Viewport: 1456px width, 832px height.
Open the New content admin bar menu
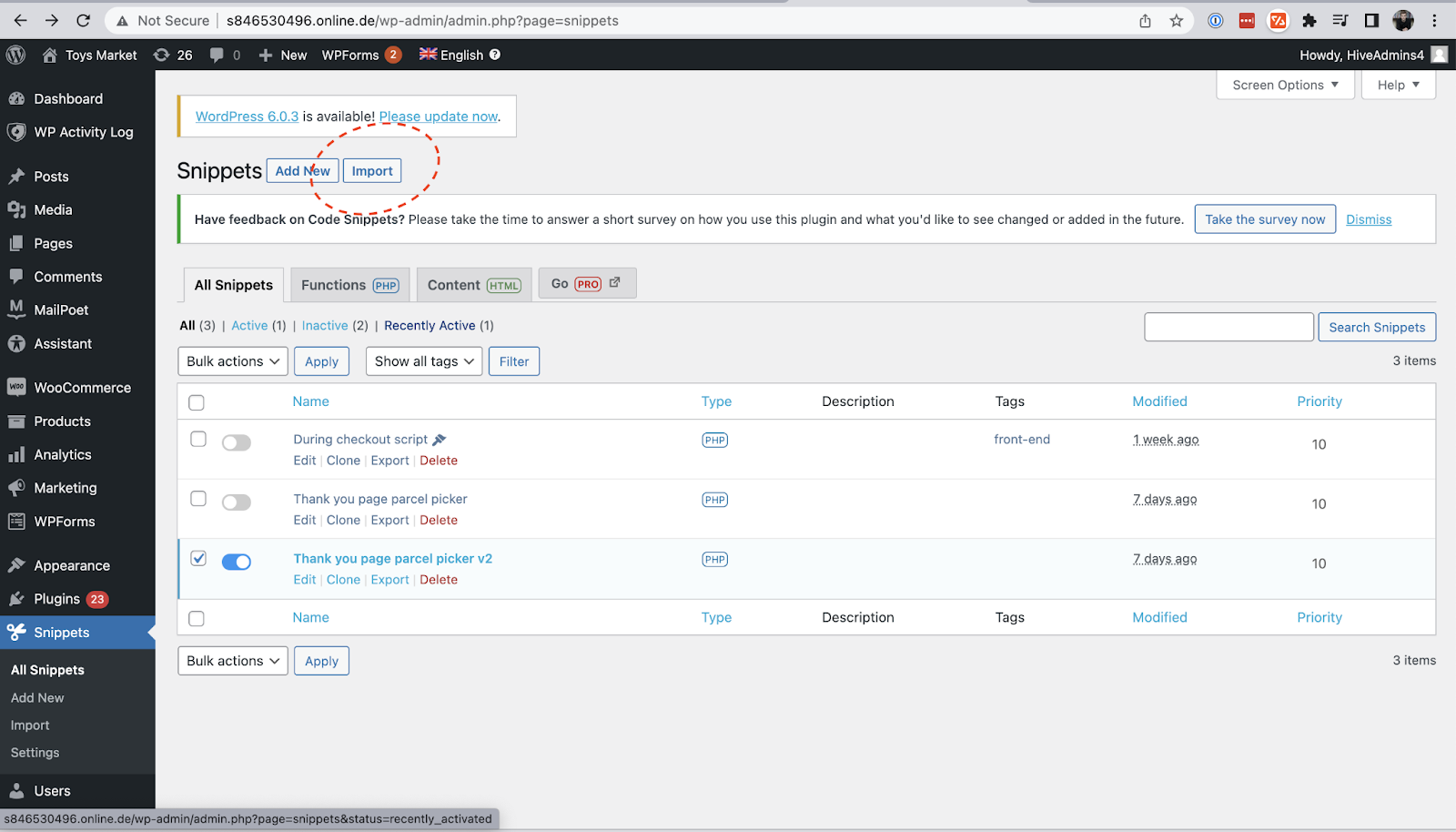[x=283, y=55]
